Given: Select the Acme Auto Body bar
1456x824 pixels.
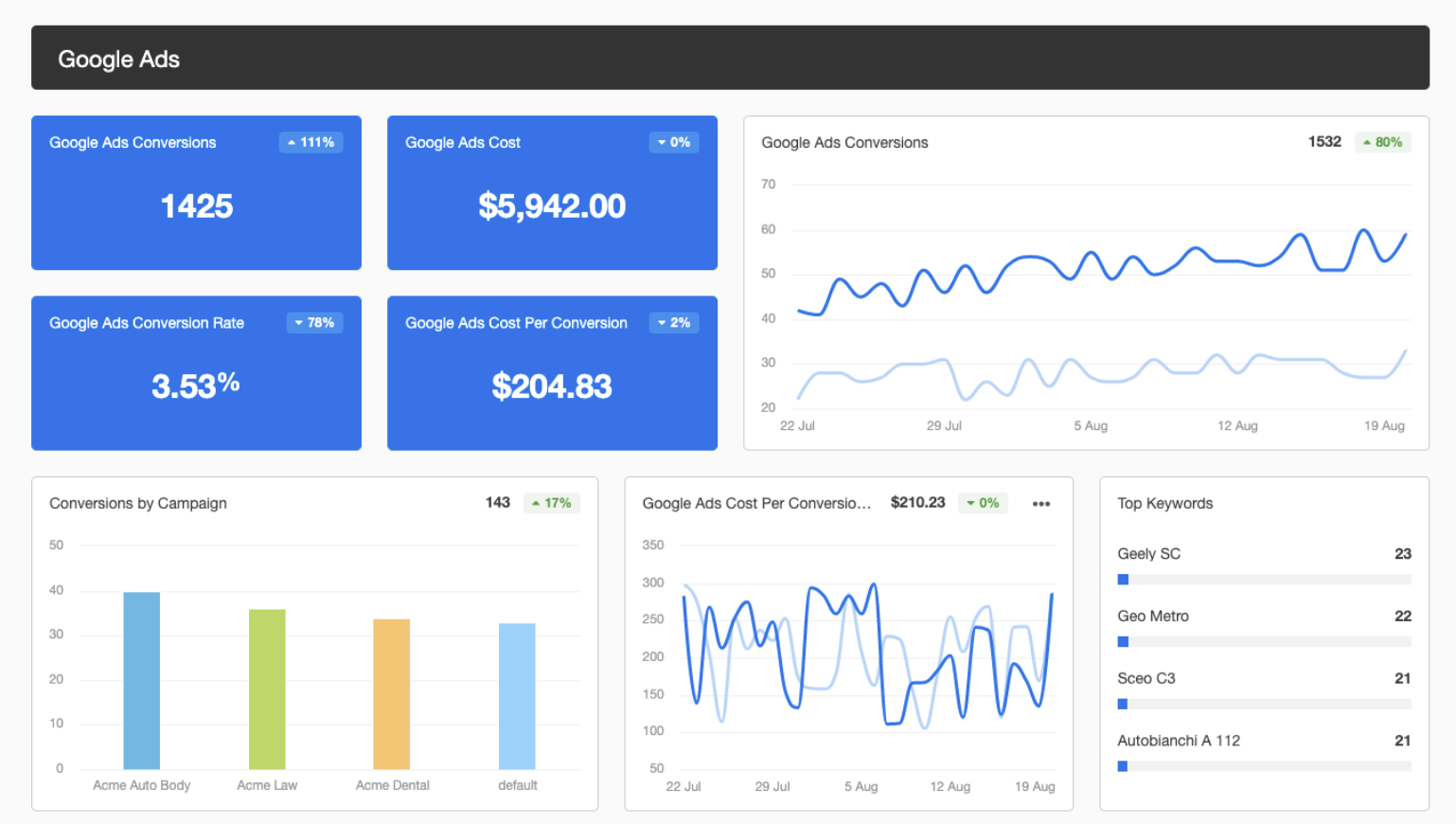Looking at the screenshot, I should (142, 681).
